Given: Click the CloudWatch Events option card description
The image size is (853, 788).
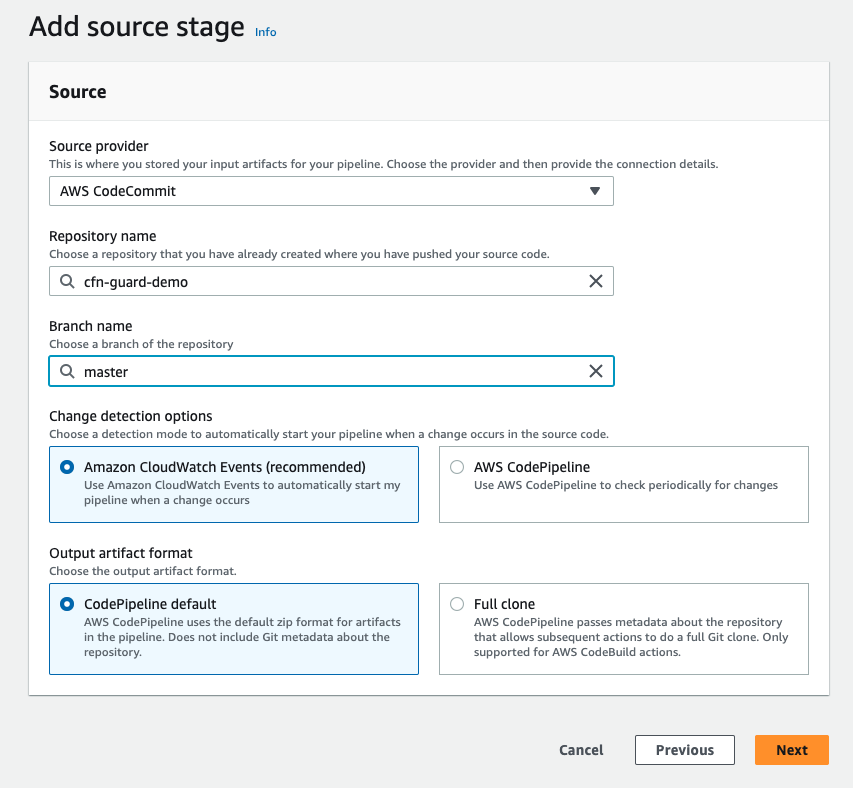Looking at the screenshot, I should [242, 493].
